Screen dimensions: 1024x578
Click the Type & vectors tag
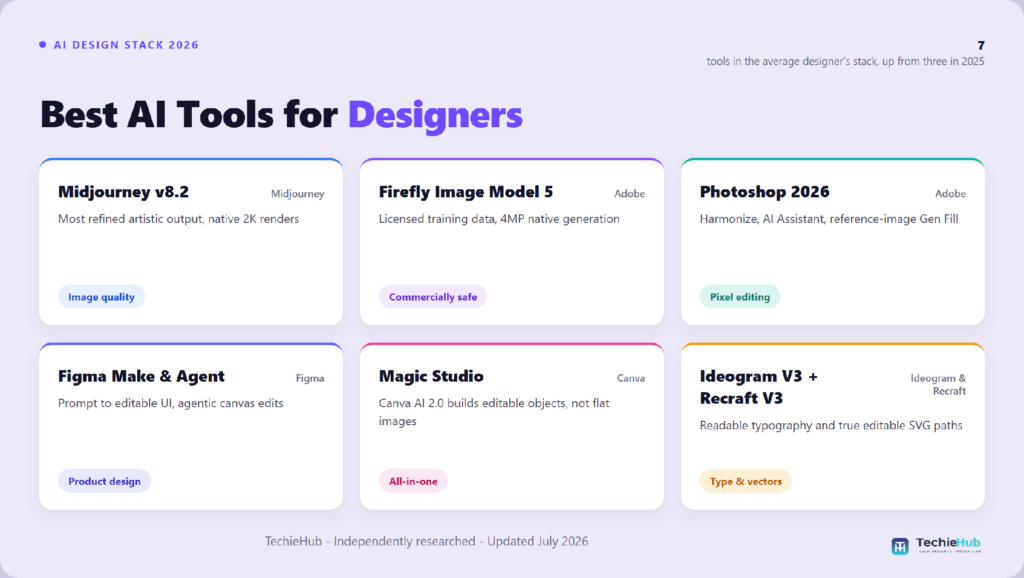746,481
